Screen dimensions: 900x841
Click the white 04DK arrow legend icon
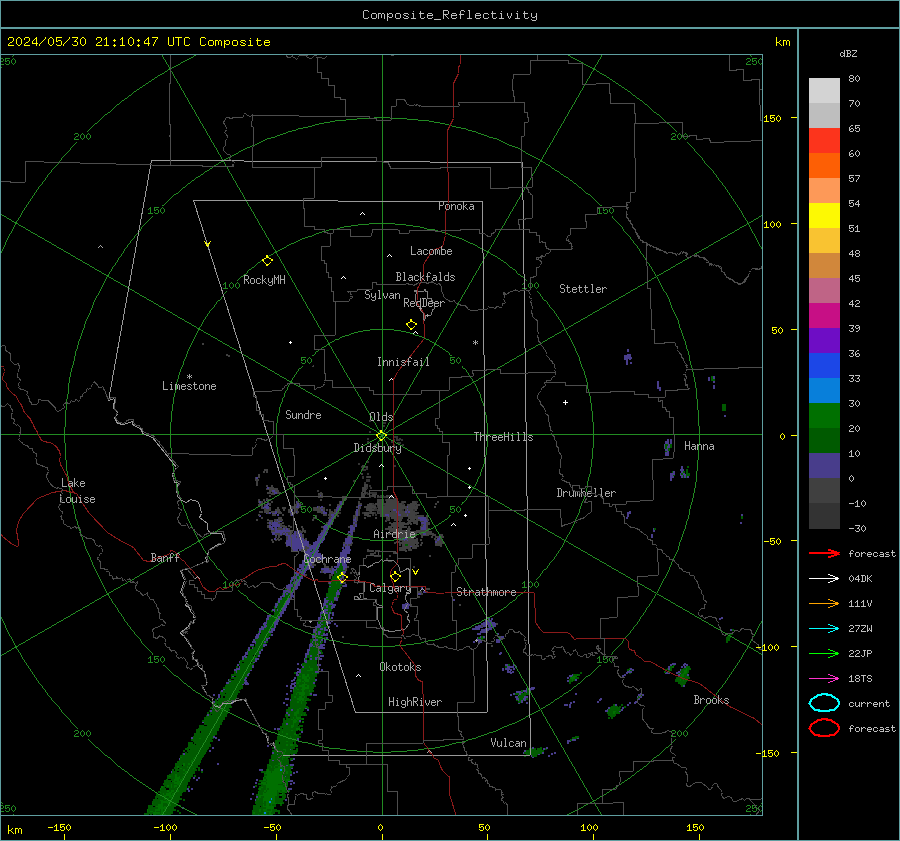coord(824,579)
